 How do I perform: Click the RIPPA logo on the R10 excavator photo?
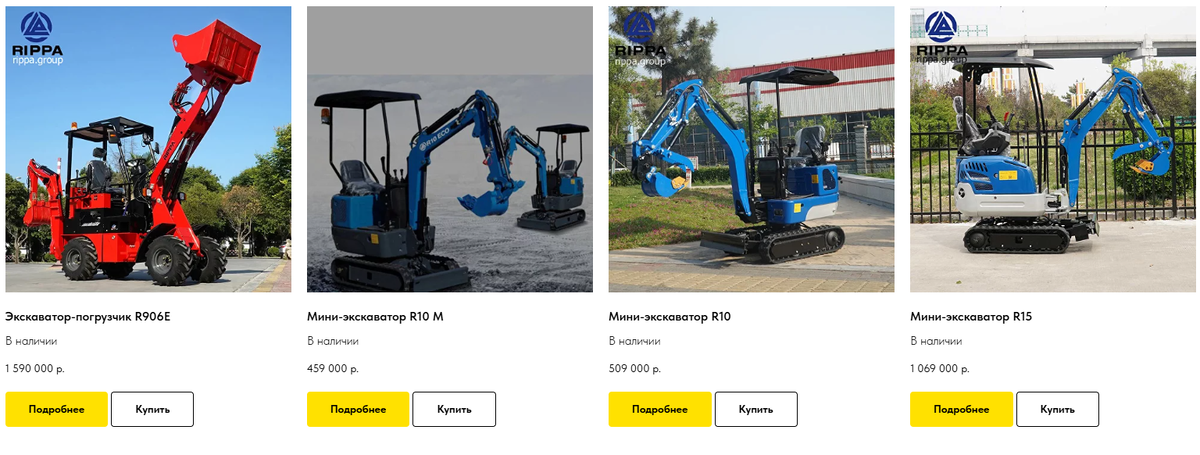(x=639, y=38)
